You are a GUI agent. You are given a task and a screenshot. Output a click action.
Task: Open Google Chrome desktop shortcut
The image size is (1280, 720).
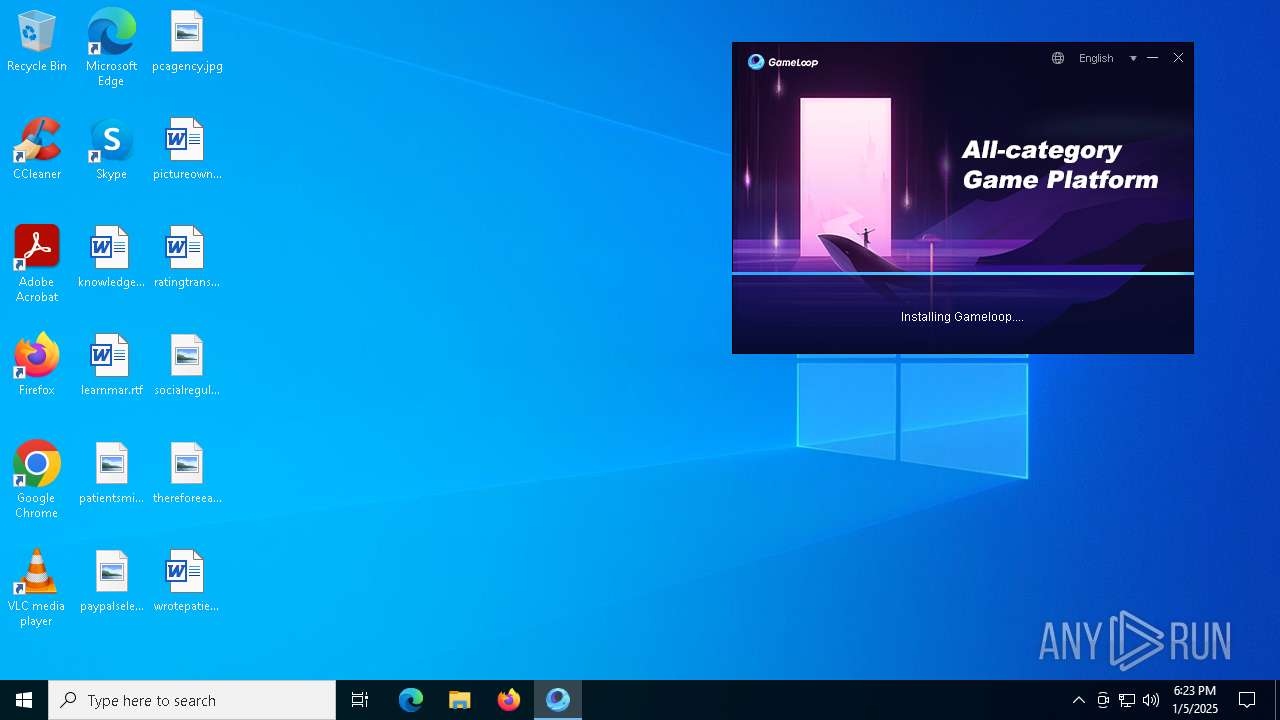tap(37, 480)
